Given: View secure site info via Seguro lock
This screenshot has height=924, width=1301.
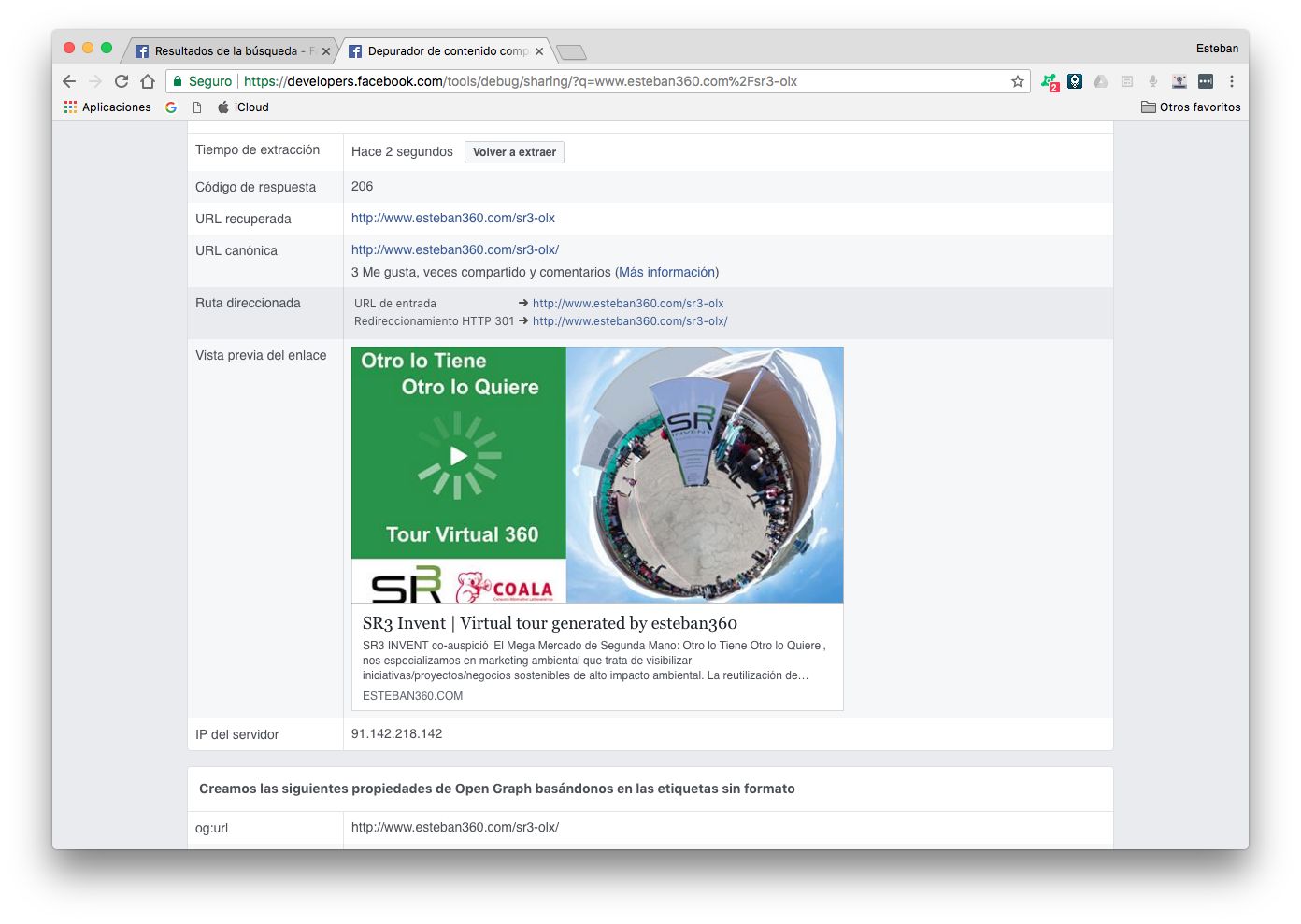Looking at the screenshot, I should (x=202, y=81).
